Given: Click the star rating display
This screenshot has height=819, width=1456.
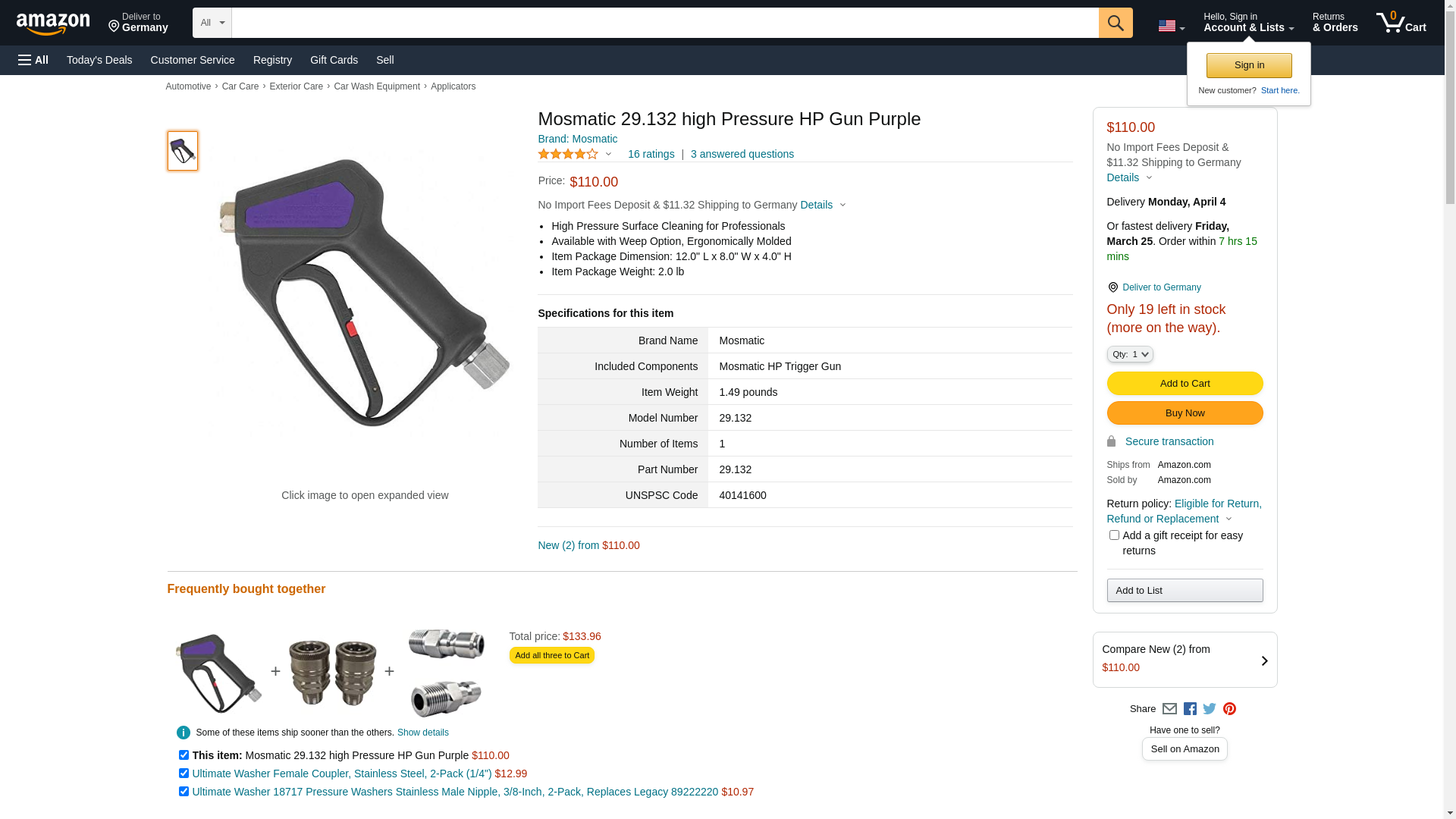Looking at the screenshot, I should coord(569,154).
